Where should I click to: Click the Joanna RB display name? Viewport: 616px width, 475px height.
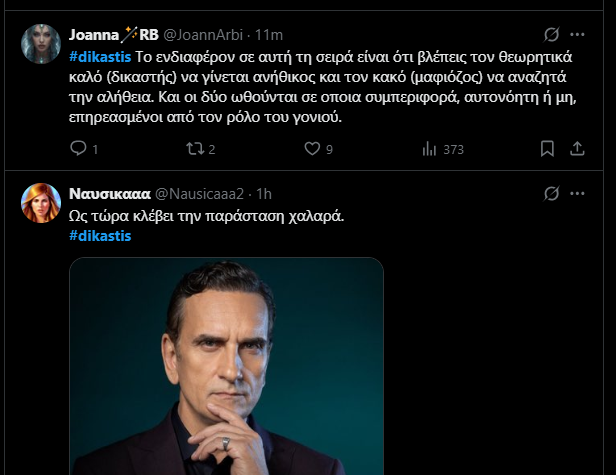click(x=114, y=33)
